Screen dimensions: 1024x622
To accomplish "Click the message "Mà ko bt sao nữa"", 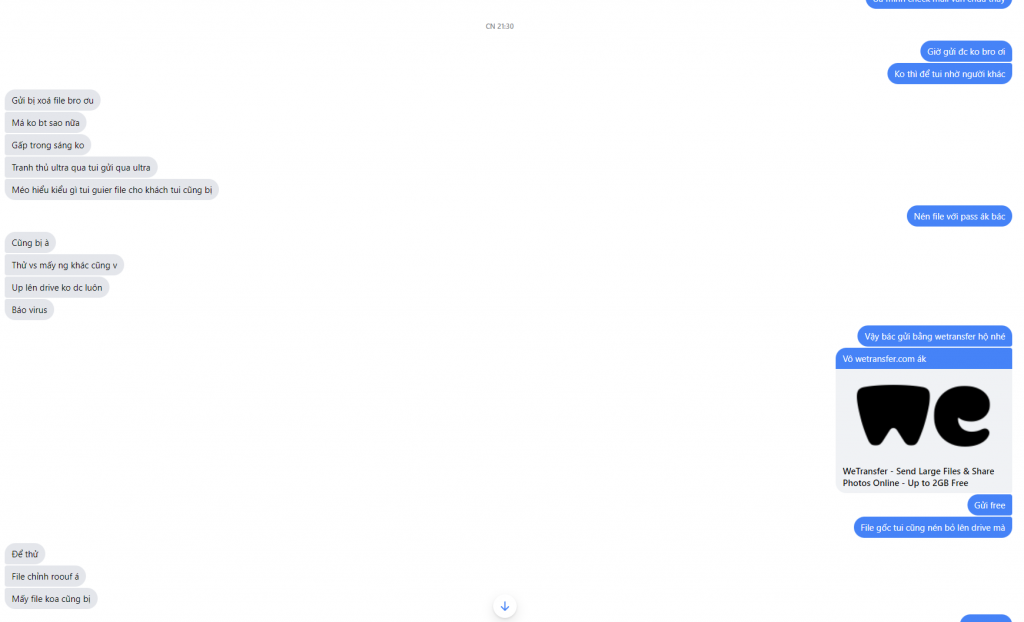I will [x=45, y=123].
